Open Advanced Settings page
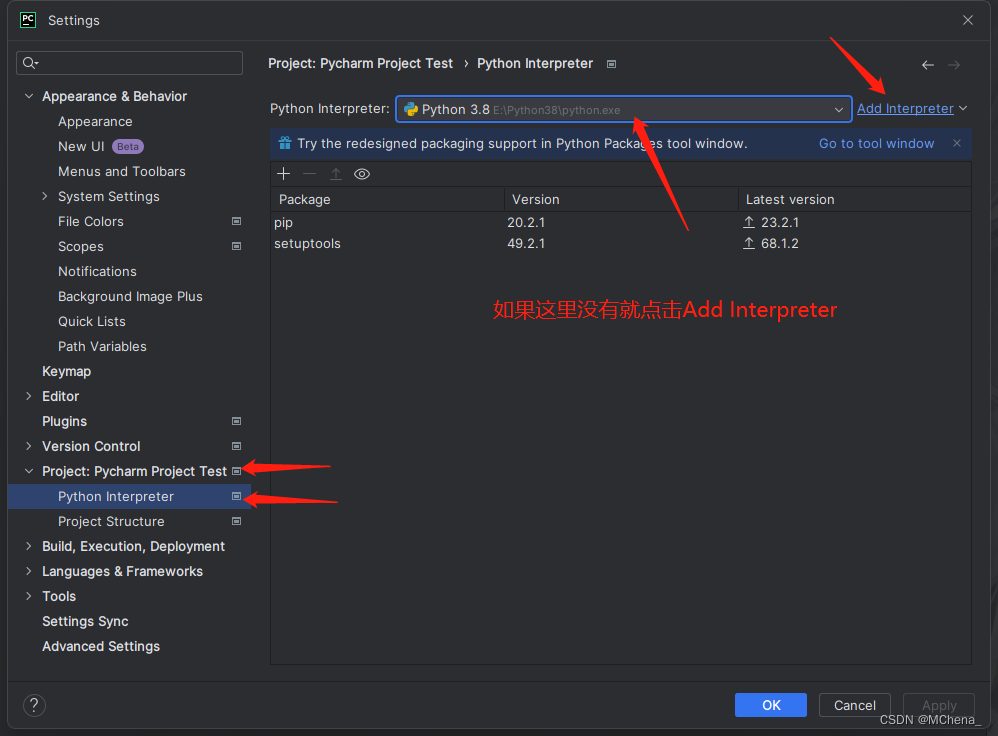Screen dimensions: 998x736 pyautogui.click(x=101, y=646)
